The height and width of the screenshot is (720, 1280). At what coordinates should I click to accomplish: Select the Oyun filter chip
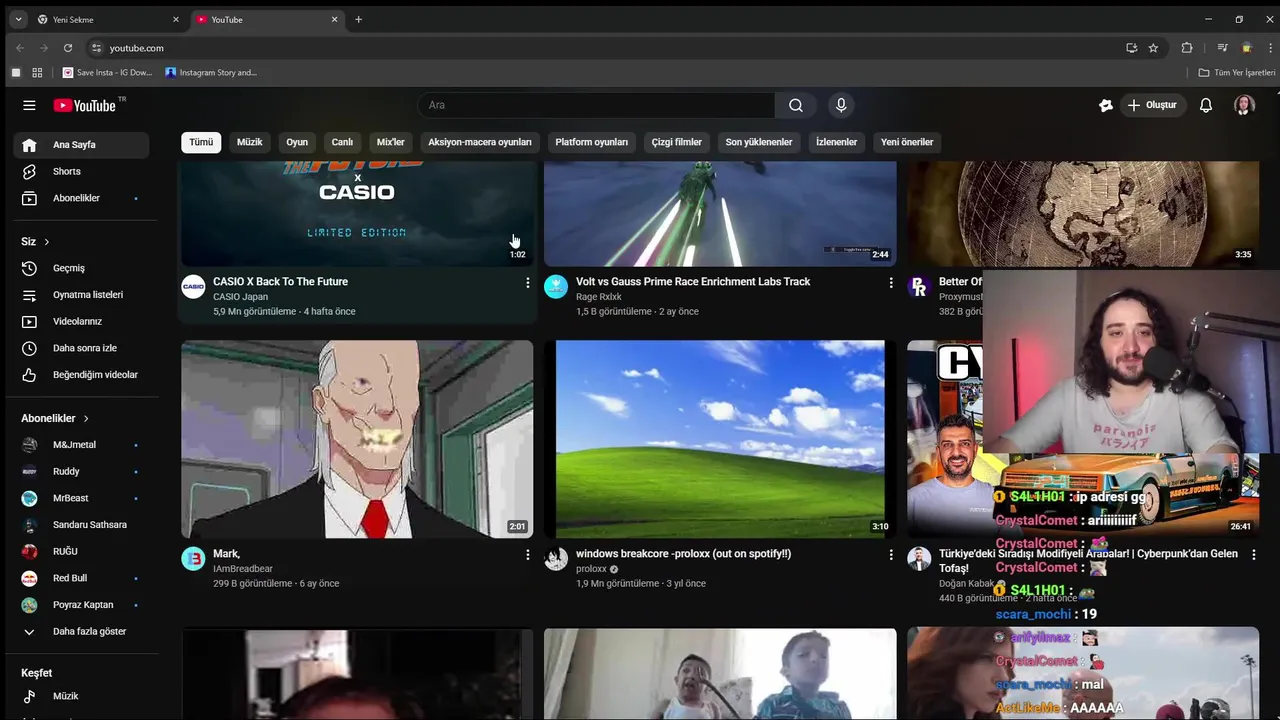pyautogui.click(x=297, y=142)
